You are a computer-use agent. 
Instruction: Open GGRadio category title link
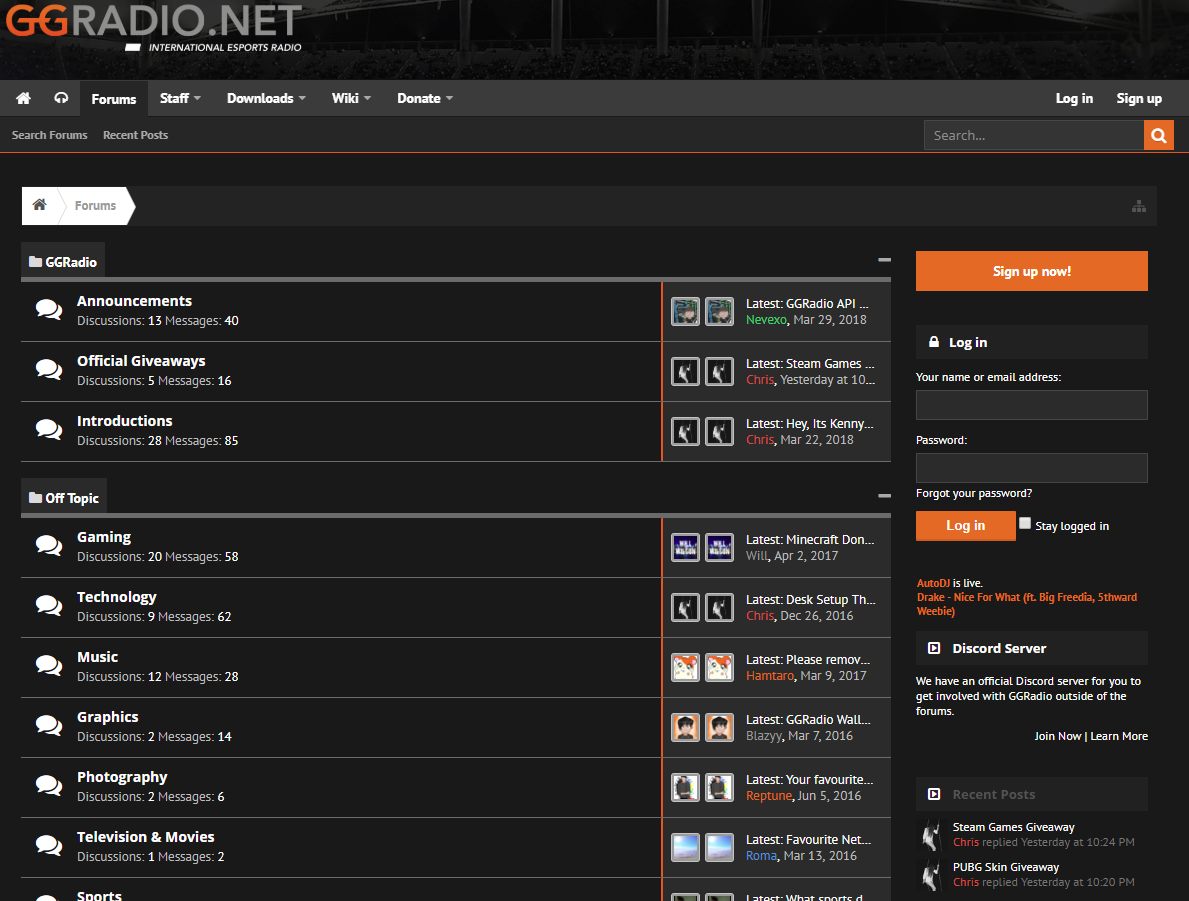point(71,262)
